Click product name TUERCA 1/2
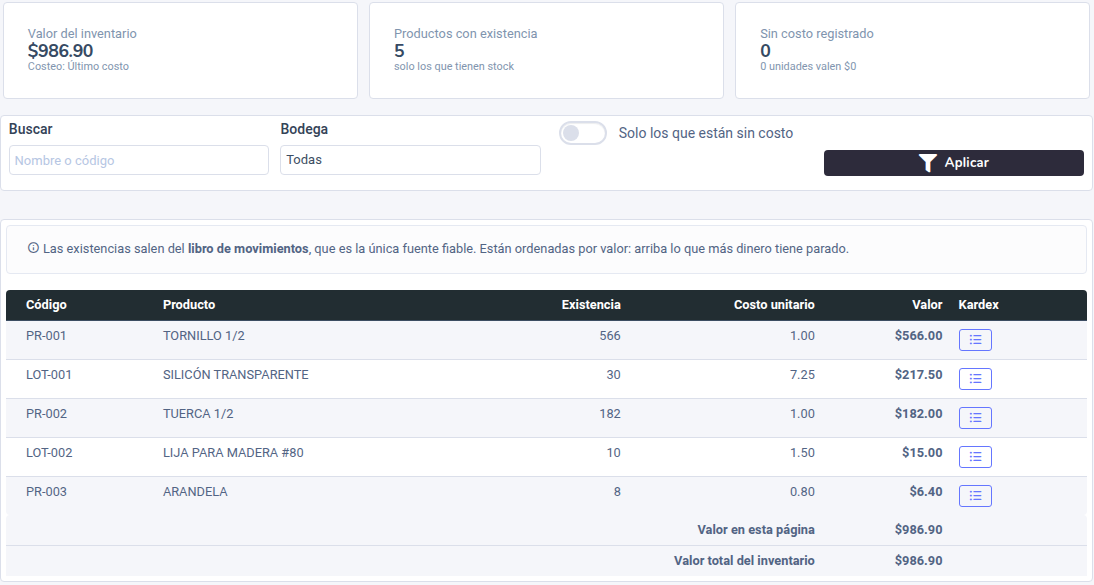 coord(198,414)
